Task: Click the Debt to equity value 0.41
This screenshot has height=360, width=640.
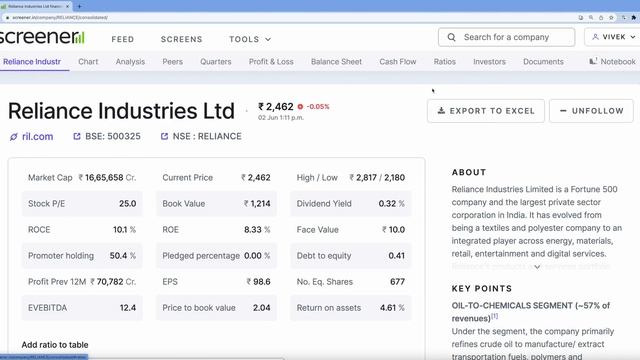Action: tap(396, 256)
